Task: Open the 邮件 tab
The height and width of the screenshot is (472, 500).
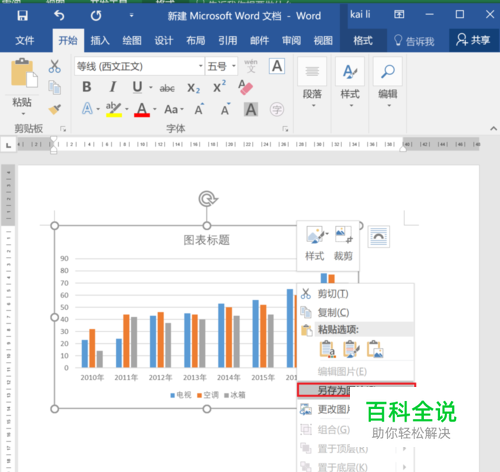Action: pos(259,41)
